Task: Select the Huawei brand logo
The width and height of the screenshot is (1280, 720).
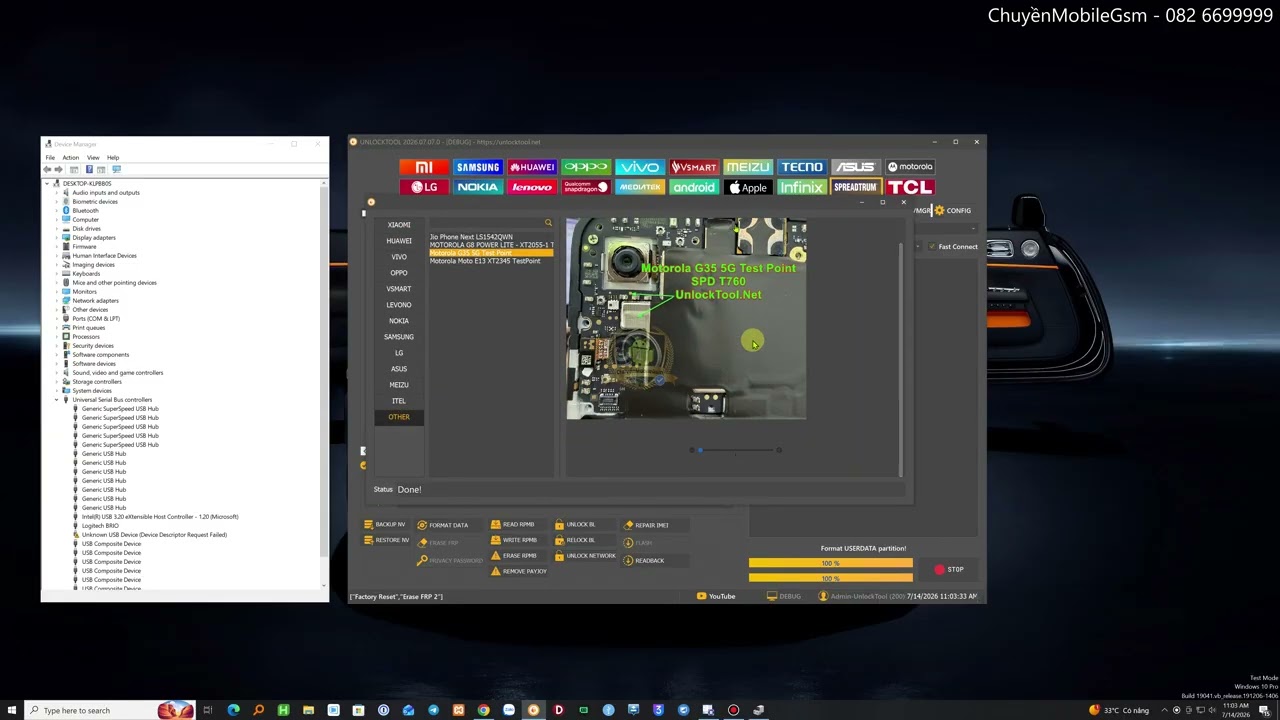Action: pyautogui.click(x=532, y=167)
